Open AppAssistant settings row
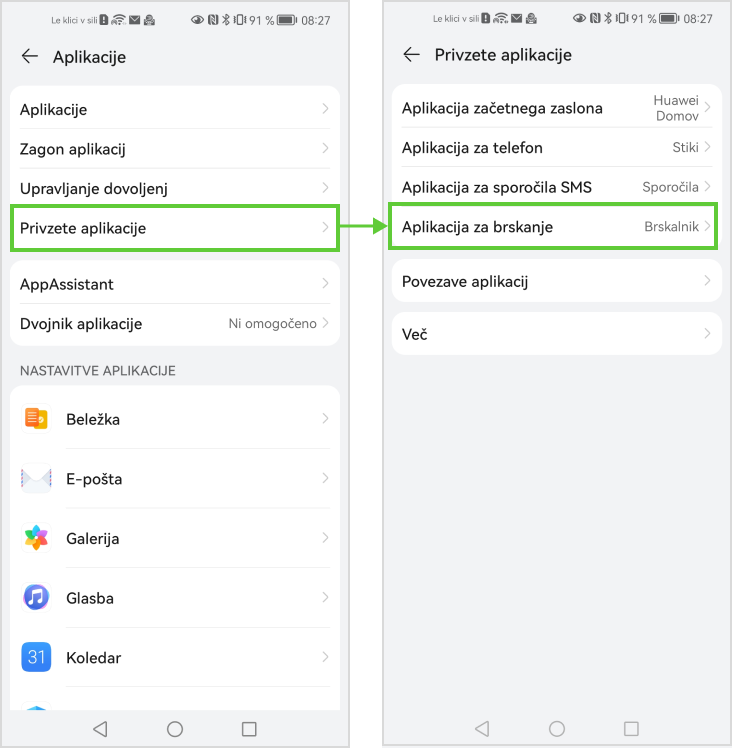This screenshot has height=748, width=732. (x=175, y=284)
